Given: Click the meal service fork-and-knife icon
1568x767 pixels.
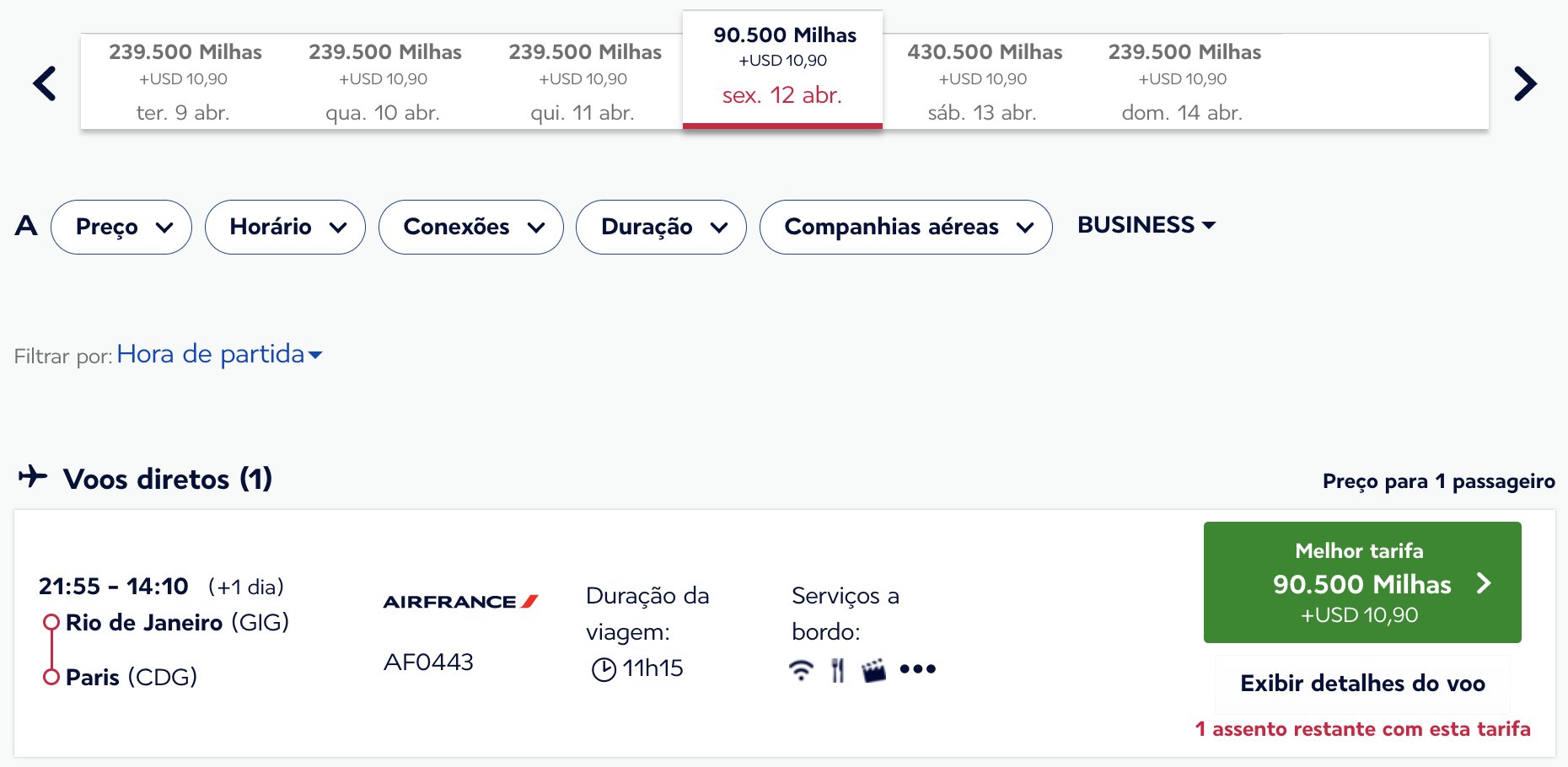Looking at the screenshot, I should click(x=837, y=670).
